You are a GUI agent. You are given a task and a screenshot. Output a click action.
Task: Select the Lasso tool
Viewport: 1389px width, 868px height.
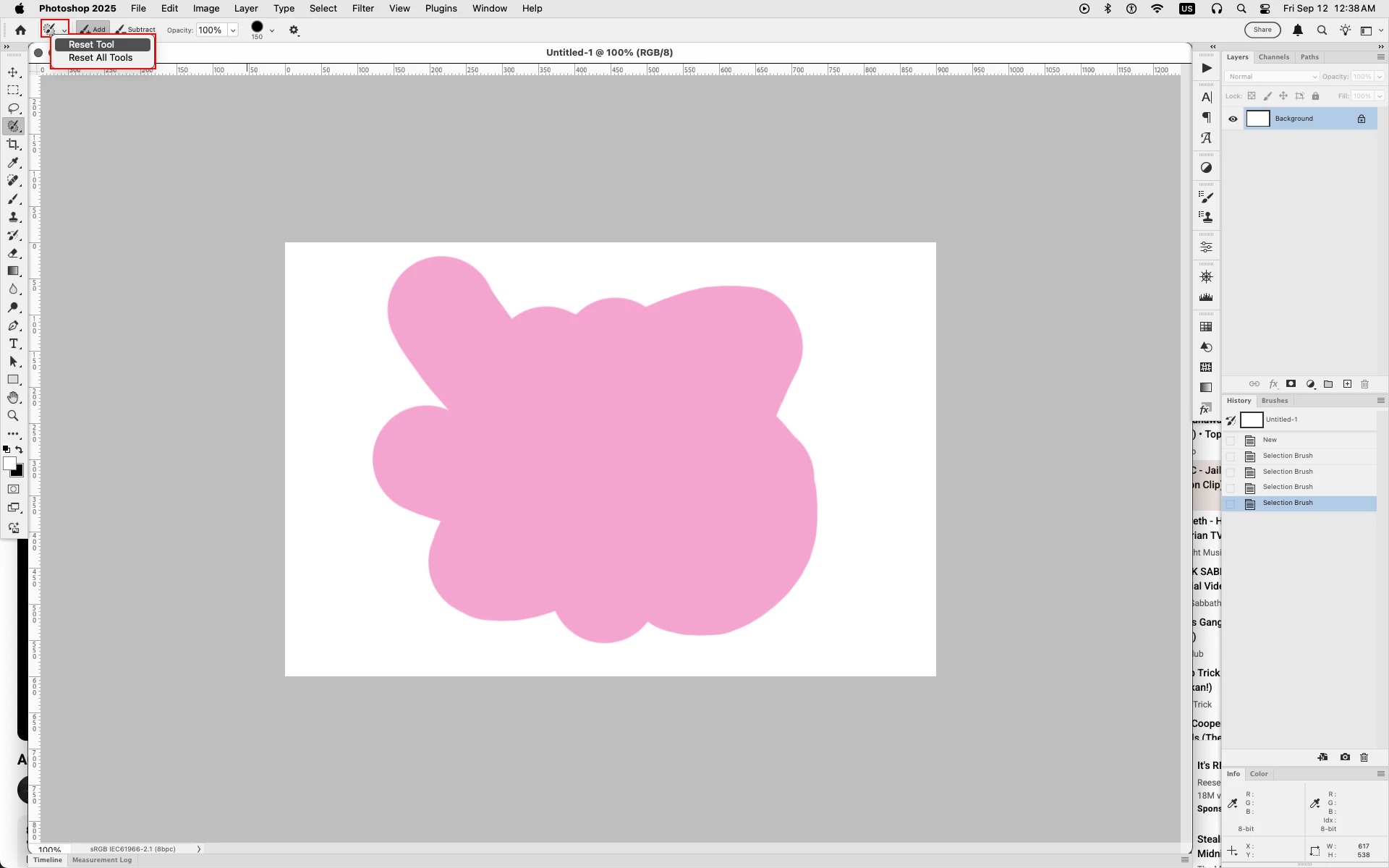(13, 109)
